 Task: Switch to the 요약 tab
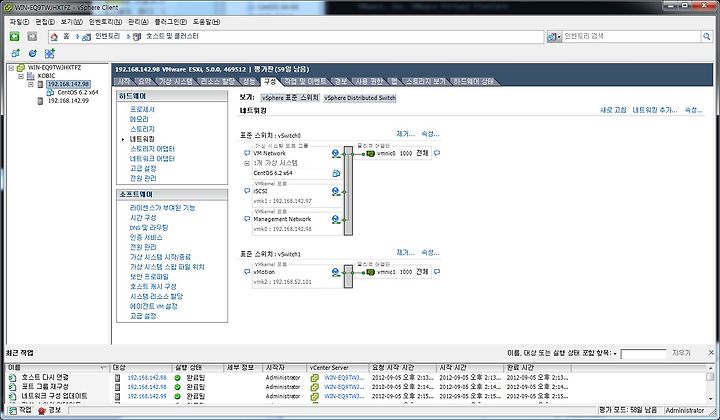click(145, 82)
